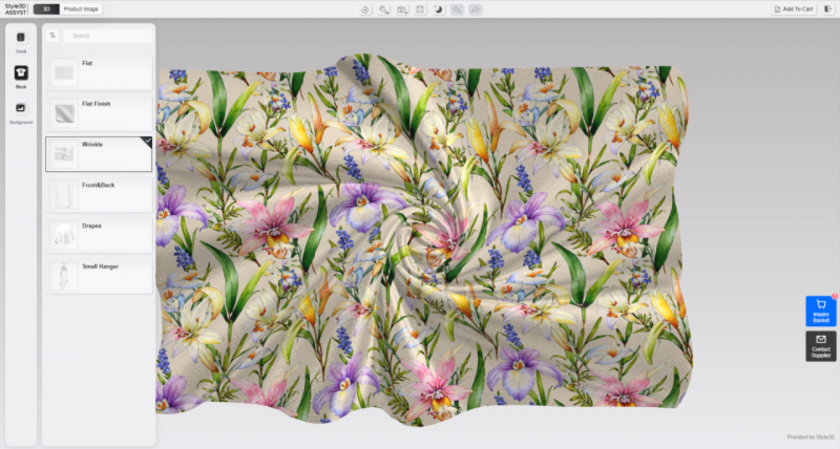
Task: Click the fit-to-screen frame icon
Action: tap(420, 9)
